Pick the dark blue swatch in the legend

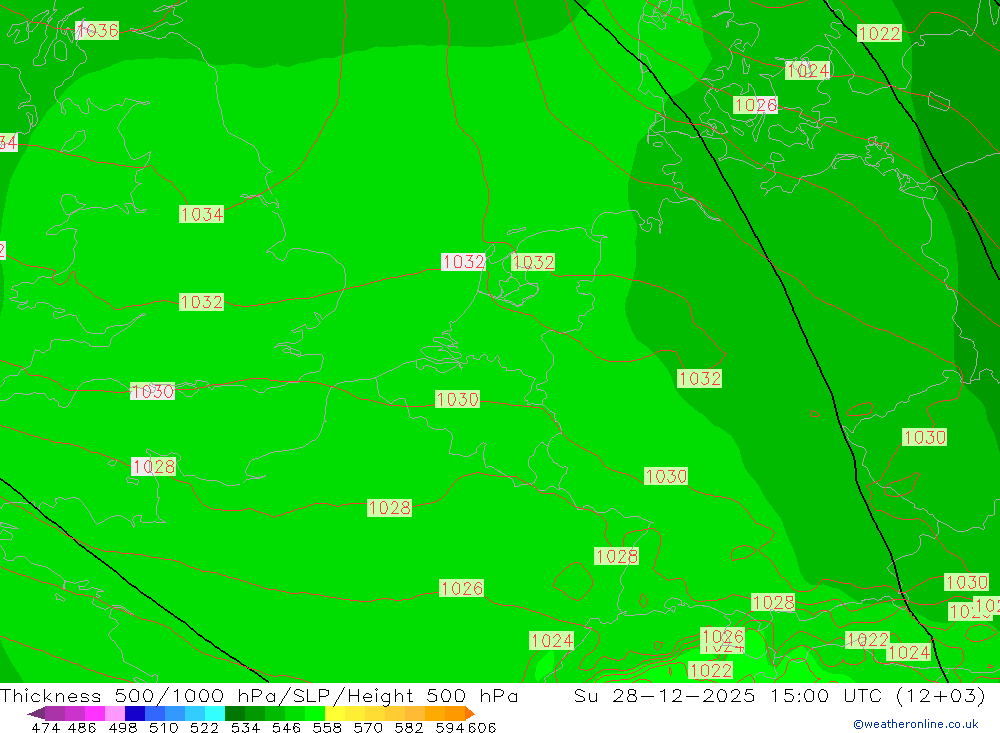pos(135,713)
